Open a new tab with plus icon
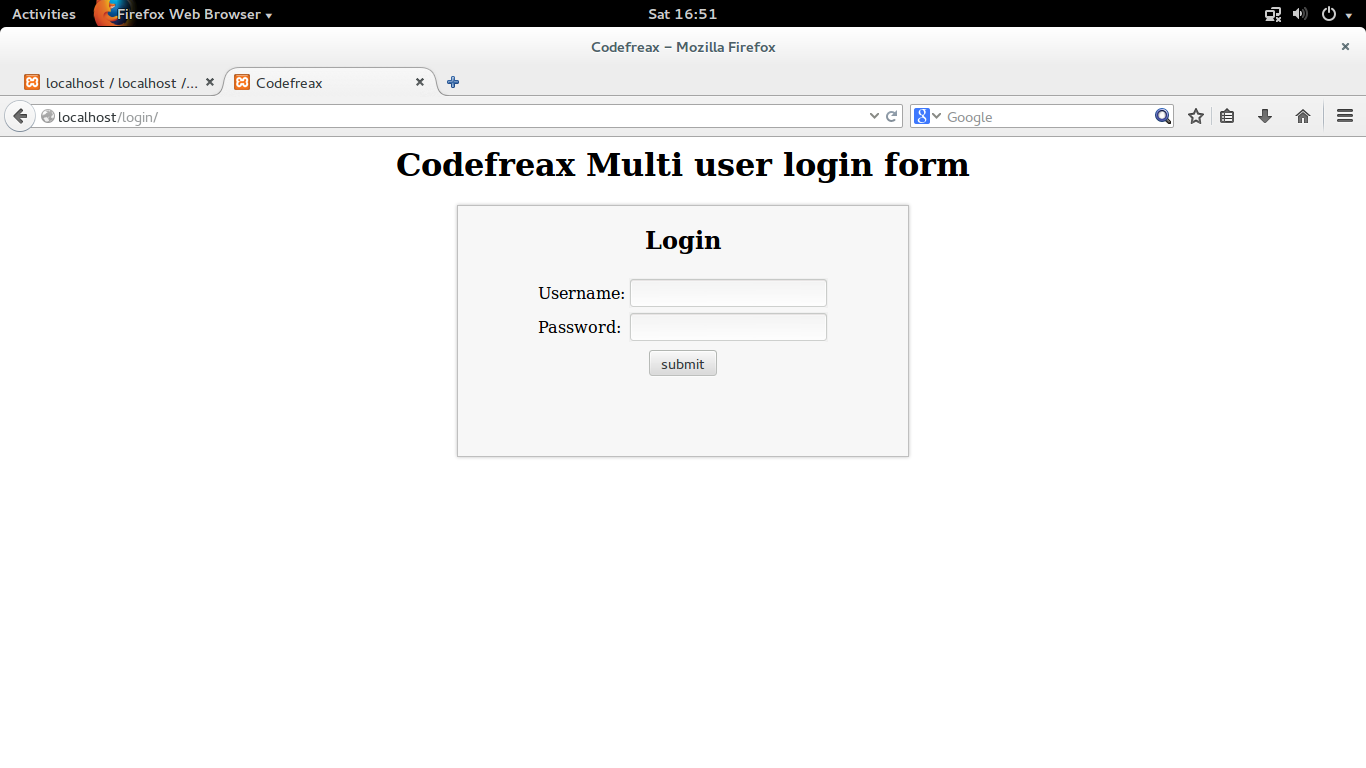The width and height of the screenshot is (1366, 768). [x=453, y=82]
